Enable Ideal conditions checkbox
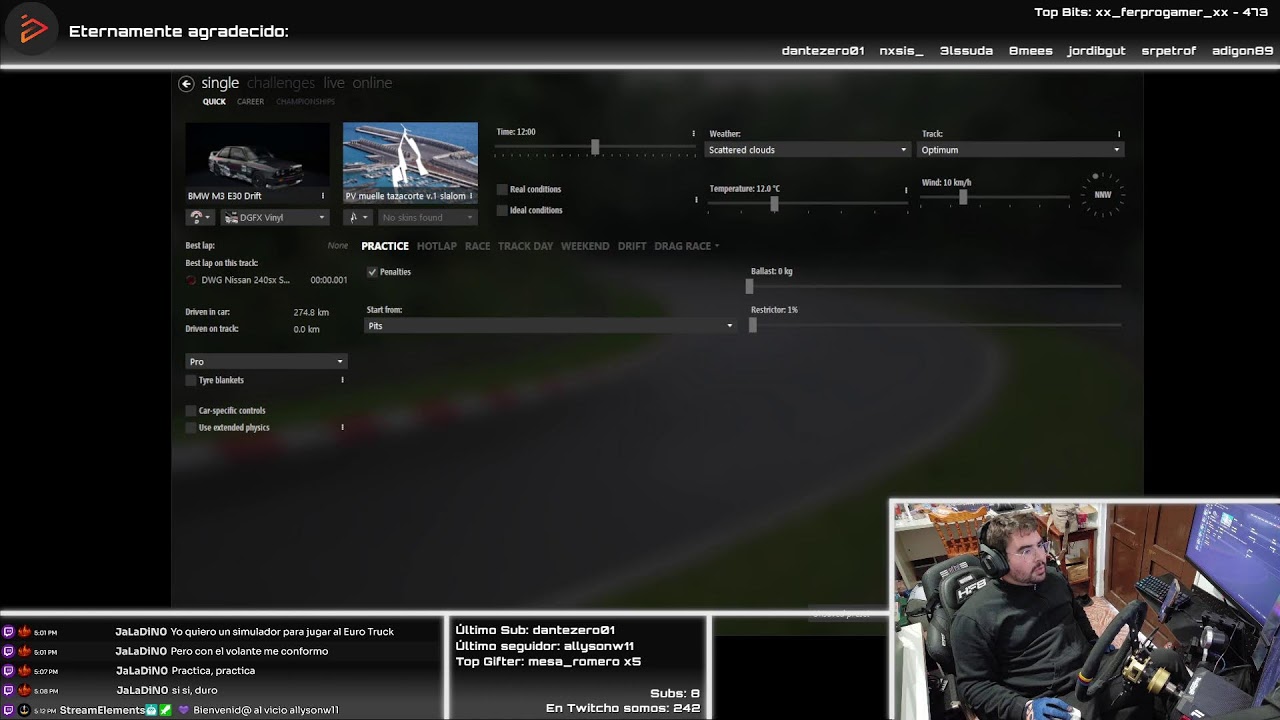The height and width of the screenshot is (720, 1280). pos(502,210)
